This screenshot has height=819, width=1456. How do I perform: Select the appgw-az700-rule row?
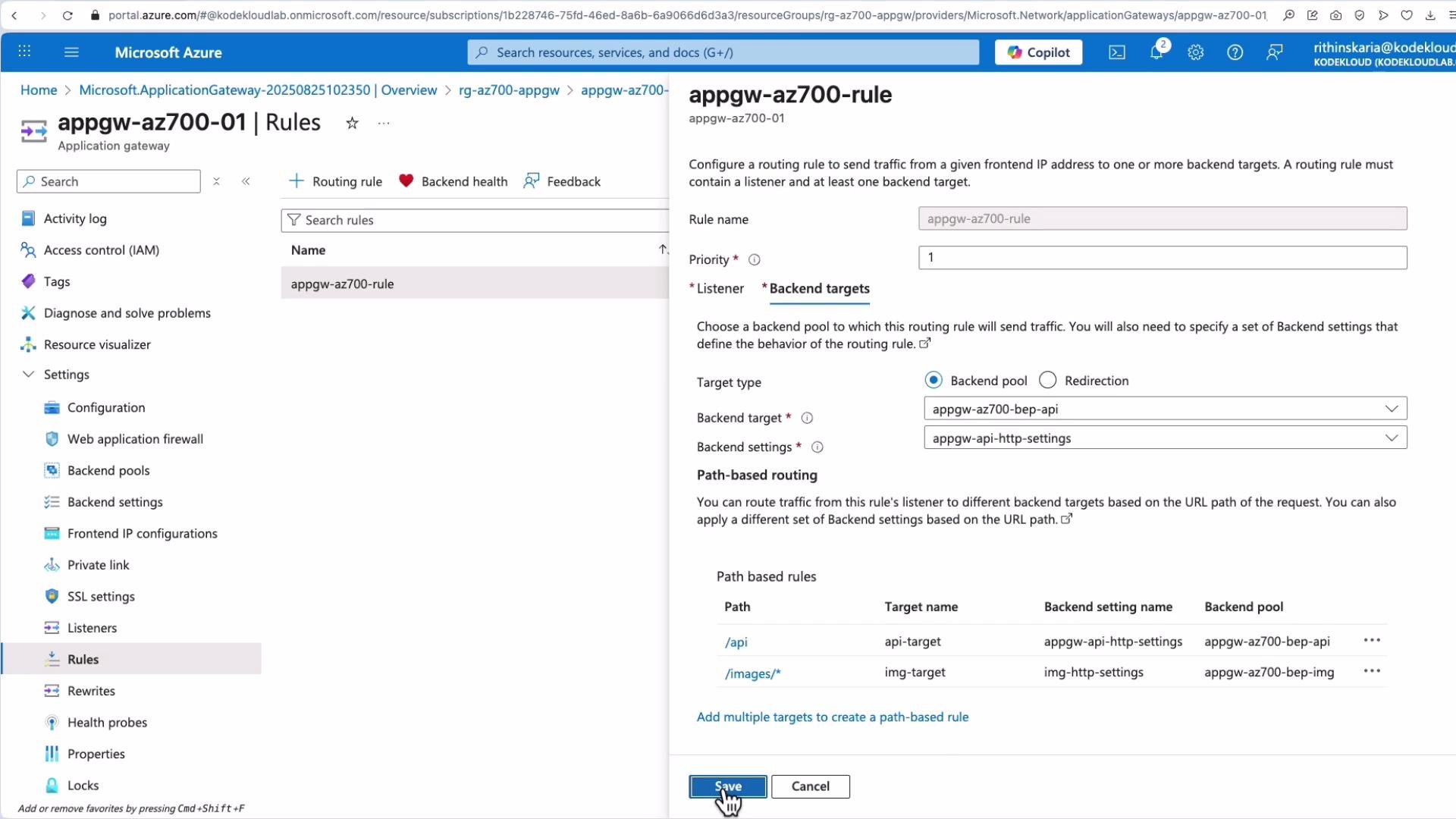click(475, 284)
